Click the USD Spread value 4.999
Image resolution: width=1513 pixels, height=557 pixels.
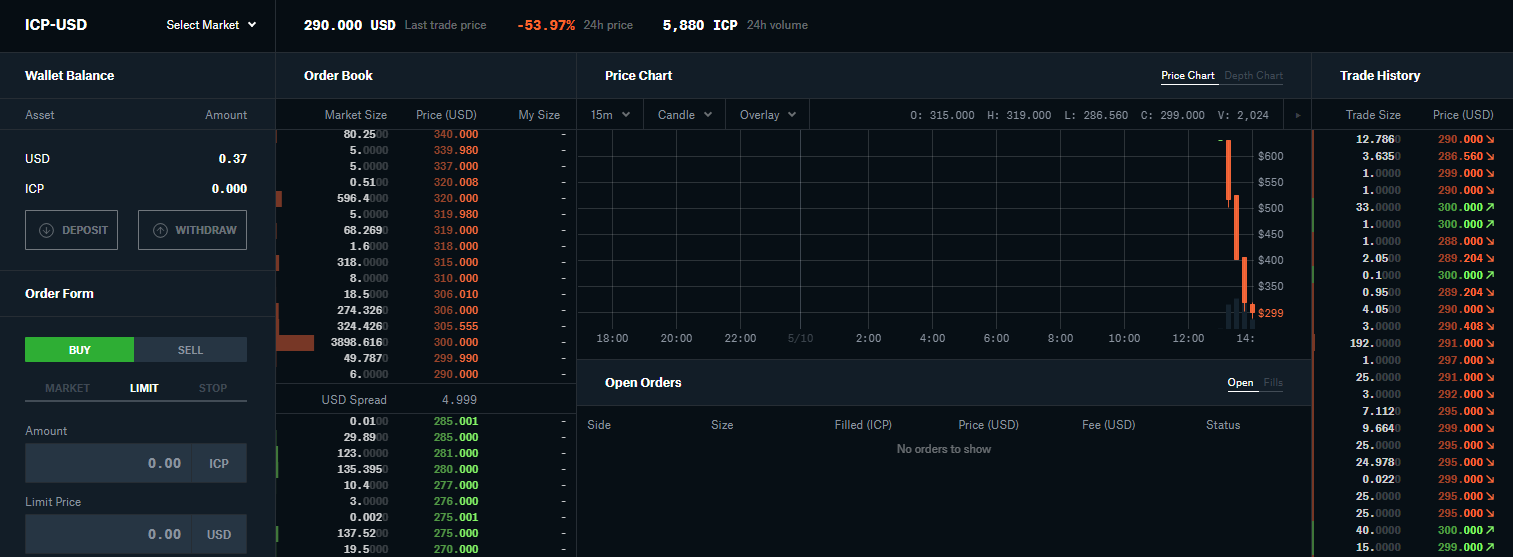tap(459, 400)
